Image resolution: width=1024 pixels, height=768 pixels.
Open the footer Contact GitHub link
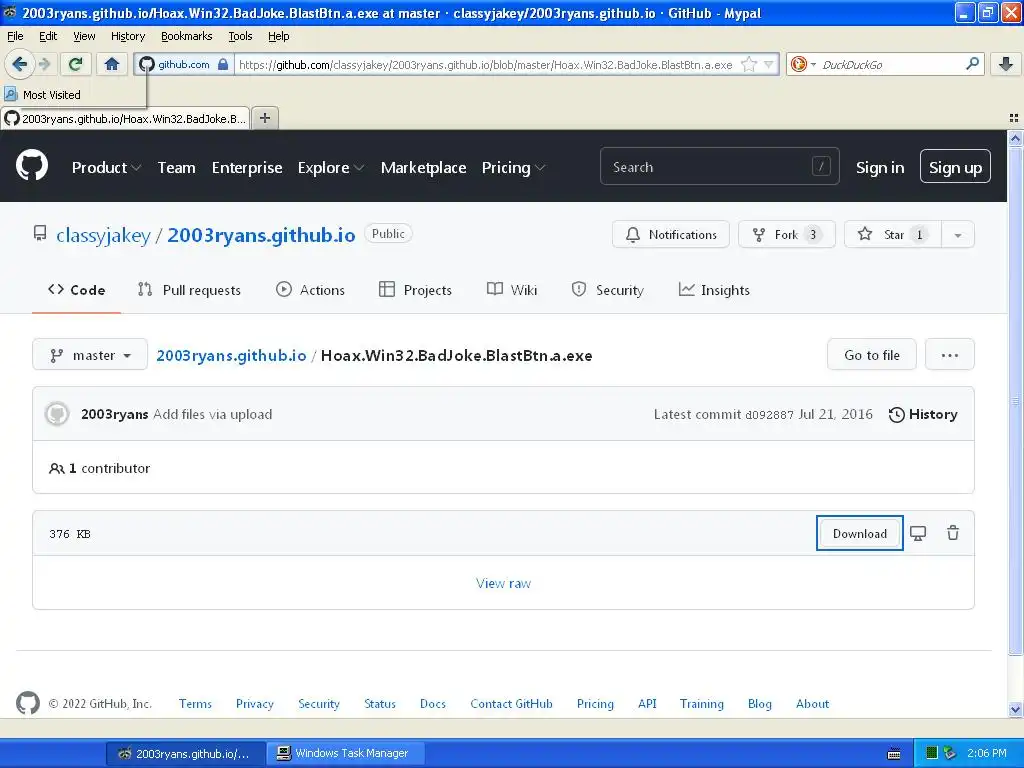pyautogui.click(x=511, y=703)
